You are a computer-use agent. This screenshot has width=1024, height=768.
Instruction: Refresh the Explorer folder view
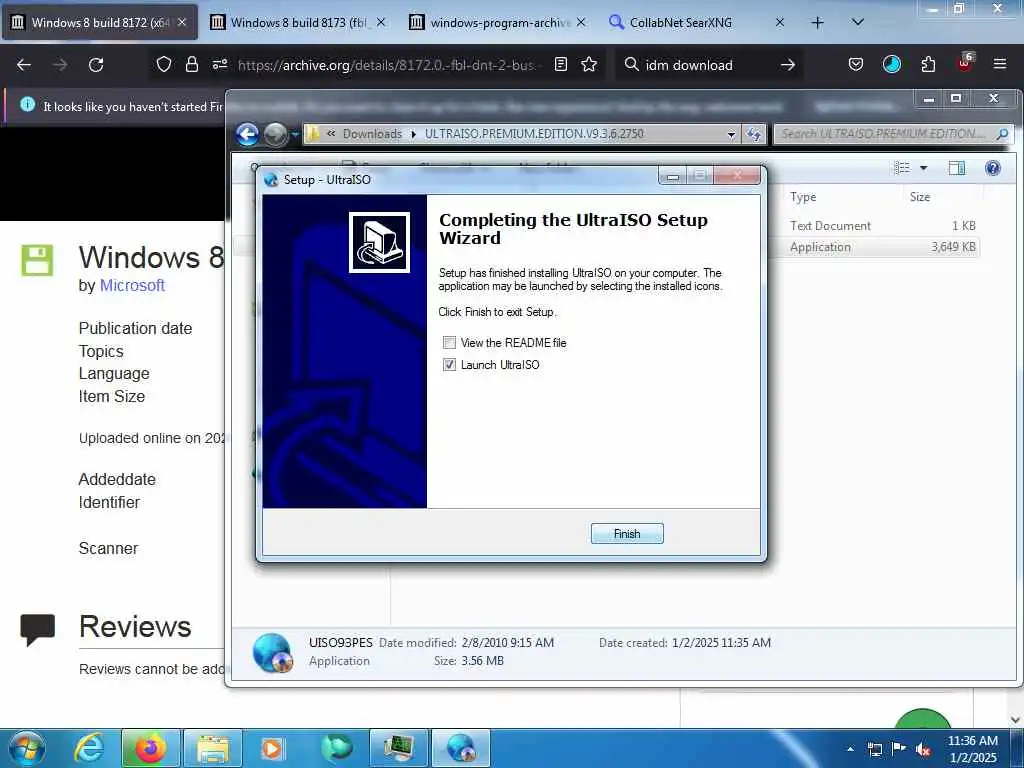coord(754,134)
